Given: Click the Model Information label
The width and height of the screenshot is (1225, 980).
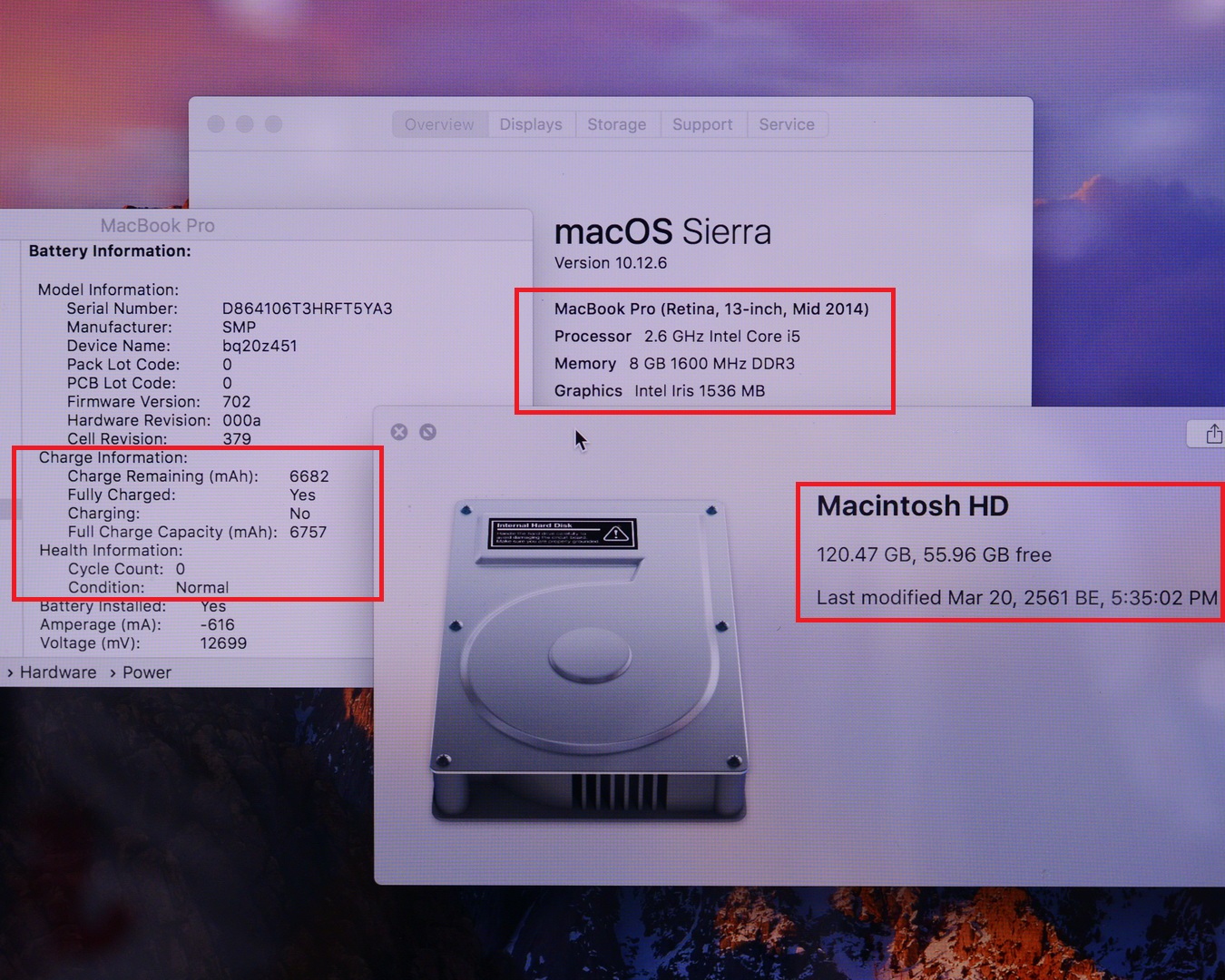Looking at the screenshot, I should (x=108, y=289).
